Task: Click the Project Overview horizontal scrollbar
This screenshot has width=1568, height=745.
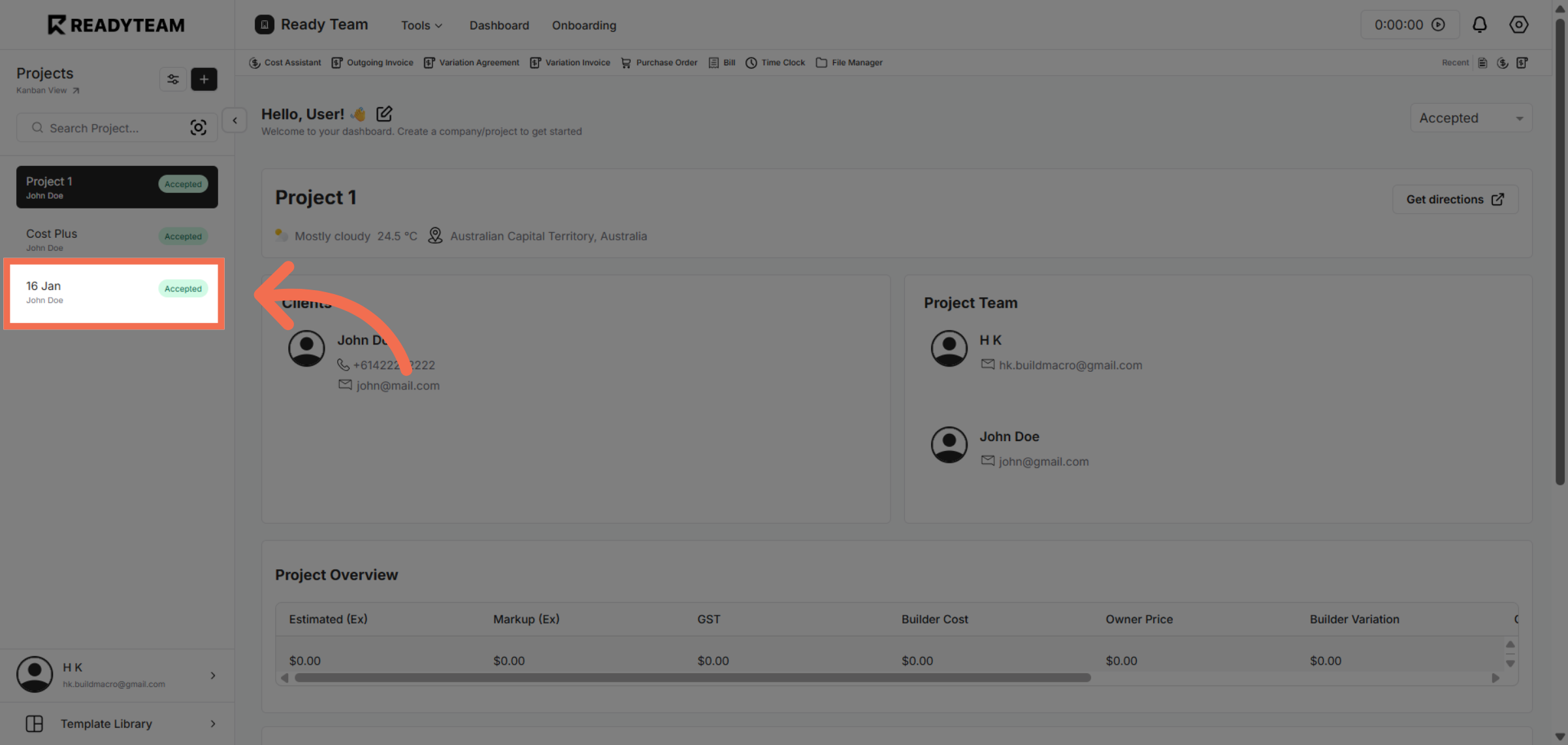Action: pyautogui.click(x=693, y=678)
